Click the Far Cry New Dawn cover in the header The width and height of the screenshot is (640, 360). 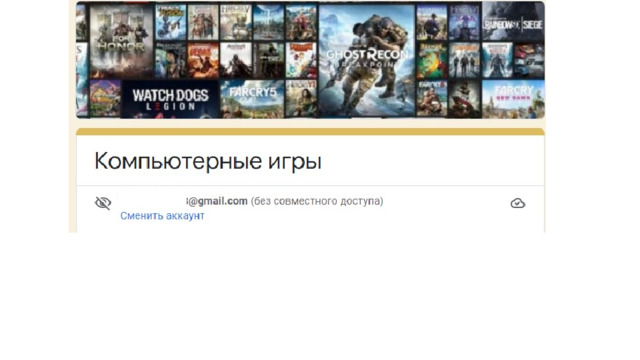click(513, 99)
